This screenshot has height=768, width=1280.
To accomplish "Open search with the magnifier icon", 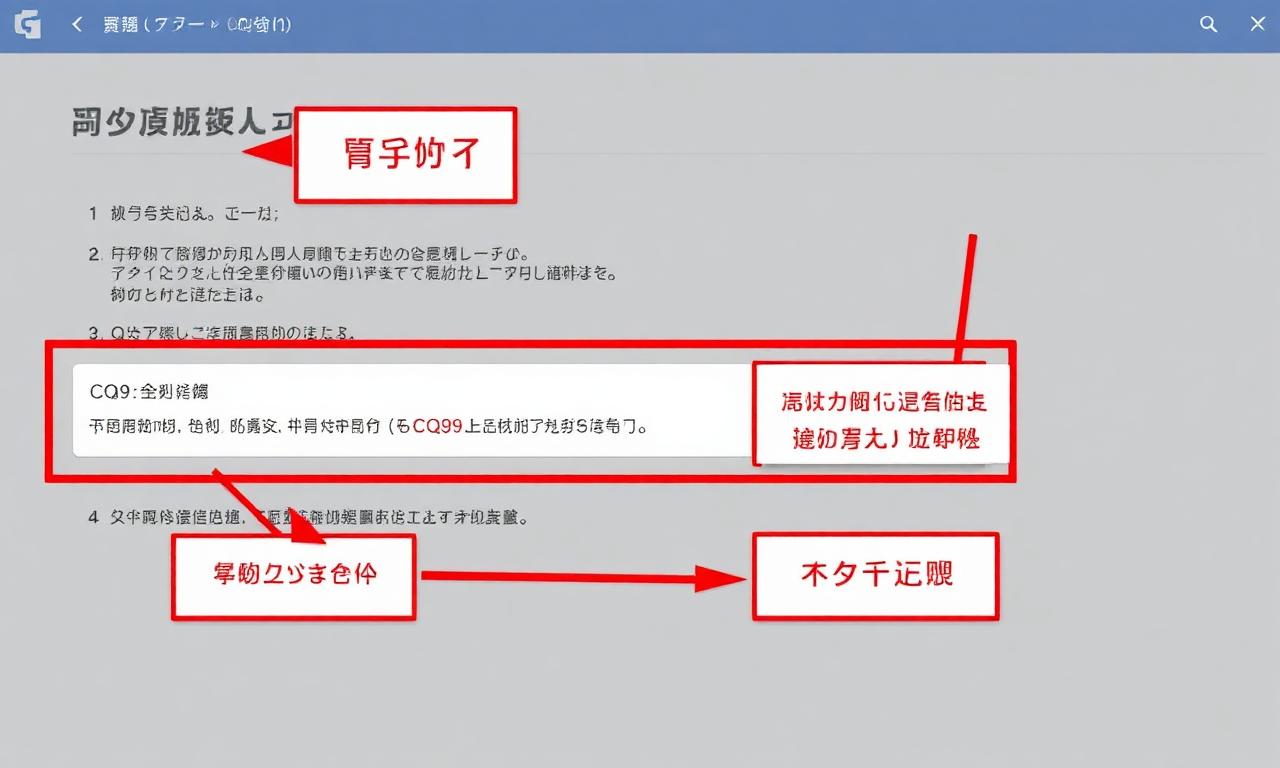I will coord(1209,25).
